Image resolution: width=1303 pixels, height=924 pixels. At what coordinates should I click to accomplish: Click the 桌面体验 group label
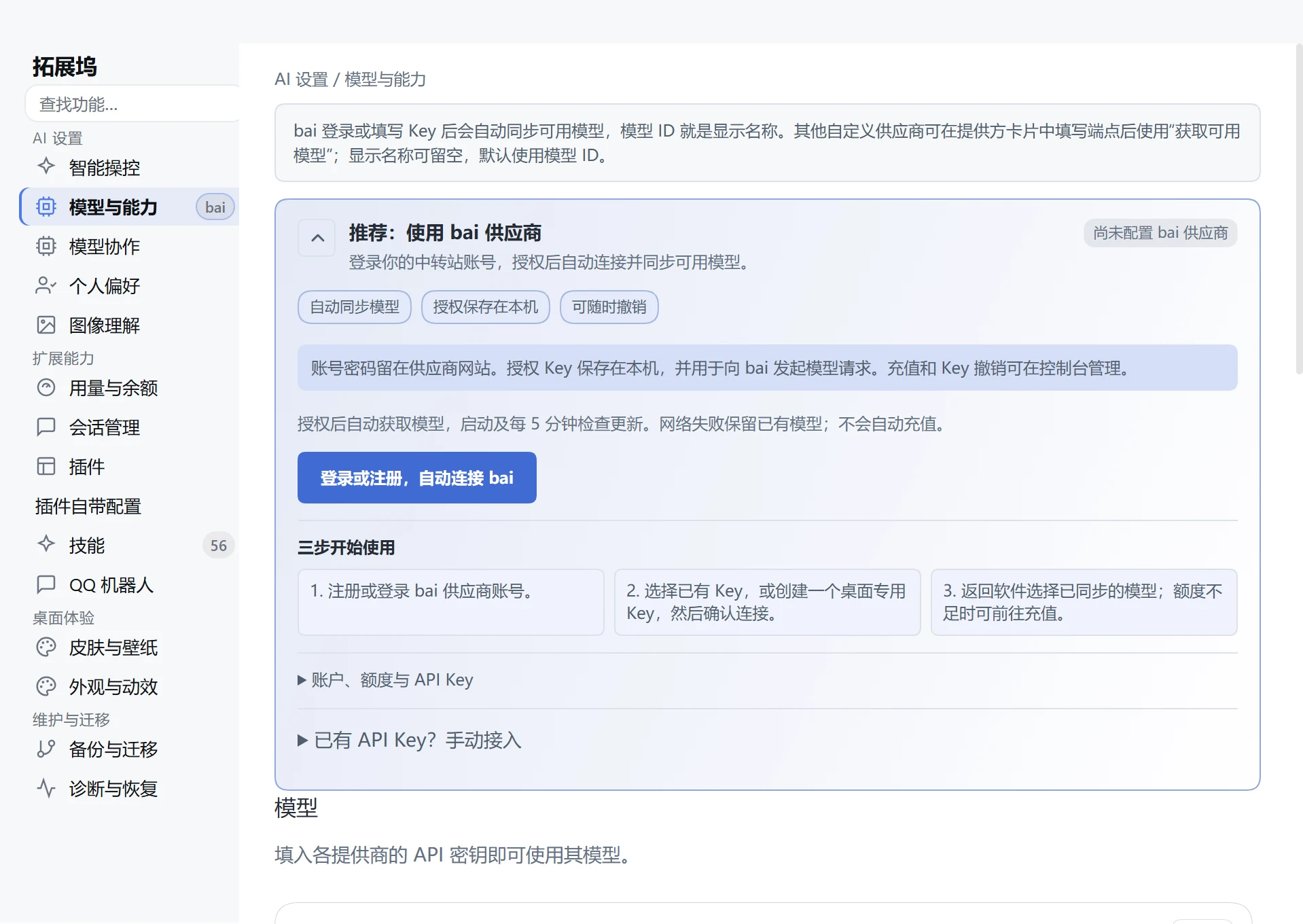[63, 618]
